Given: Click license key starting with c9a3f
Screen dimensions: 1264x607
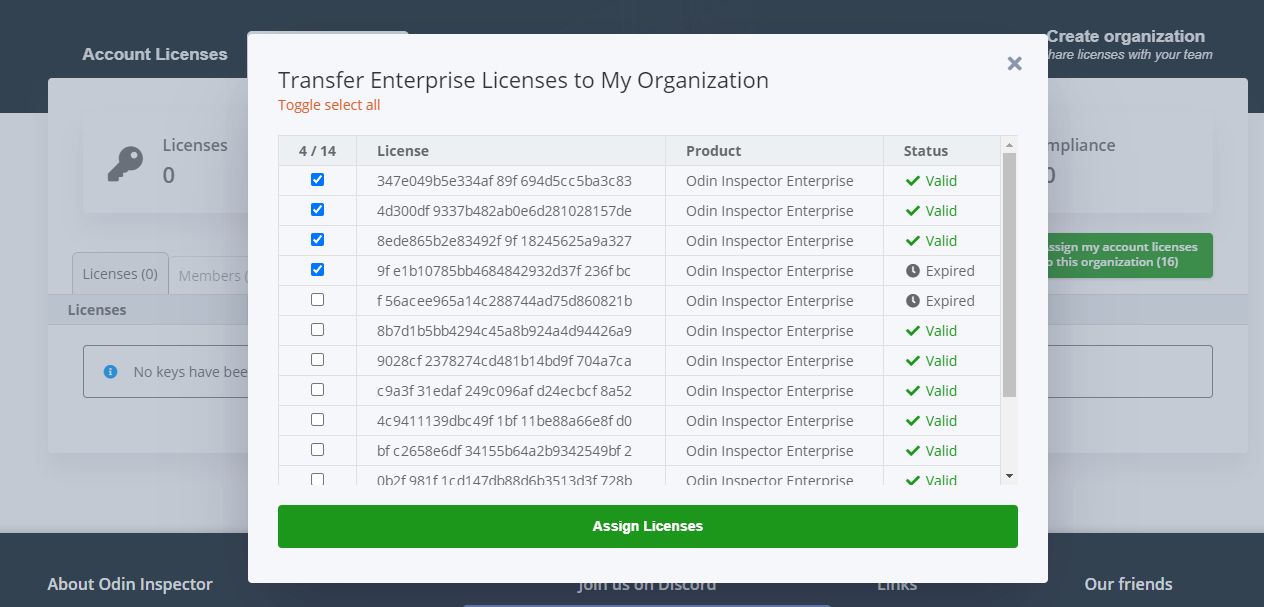Looking at the screenshot, I should click(504, 391).
